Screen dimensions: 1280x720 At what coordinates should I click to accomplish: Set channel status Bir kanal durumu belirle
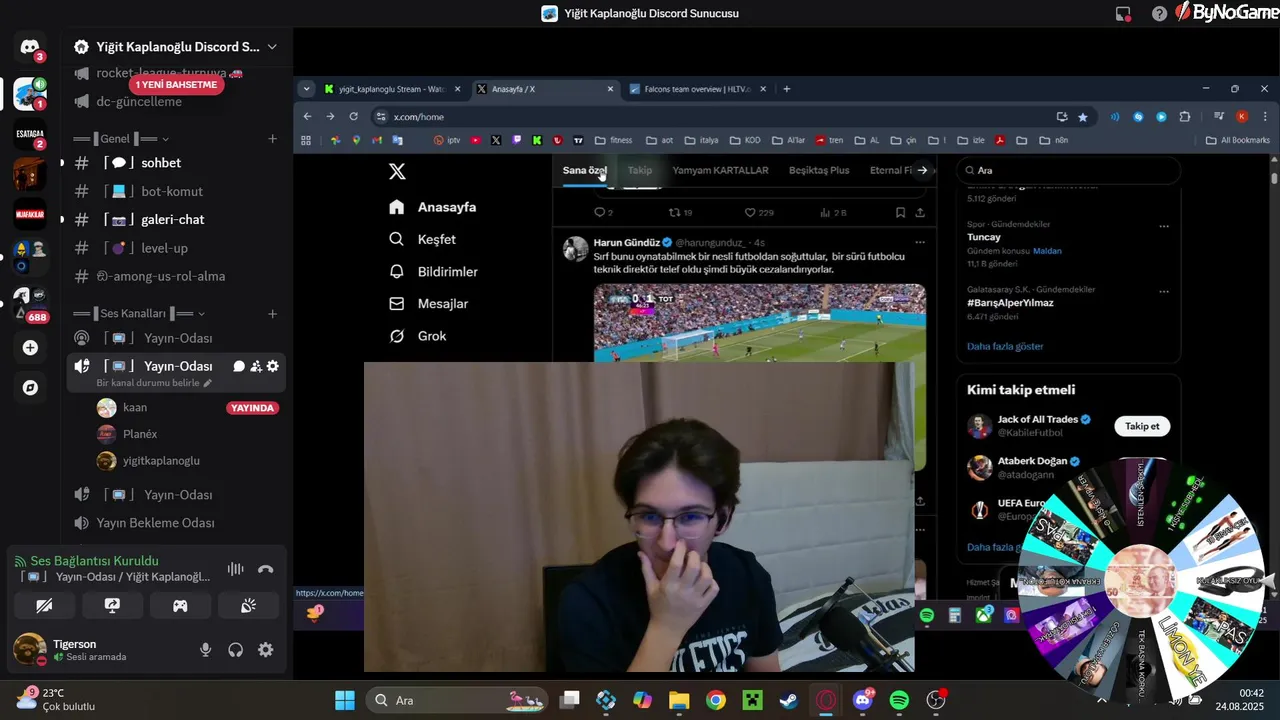coord(154,383)
